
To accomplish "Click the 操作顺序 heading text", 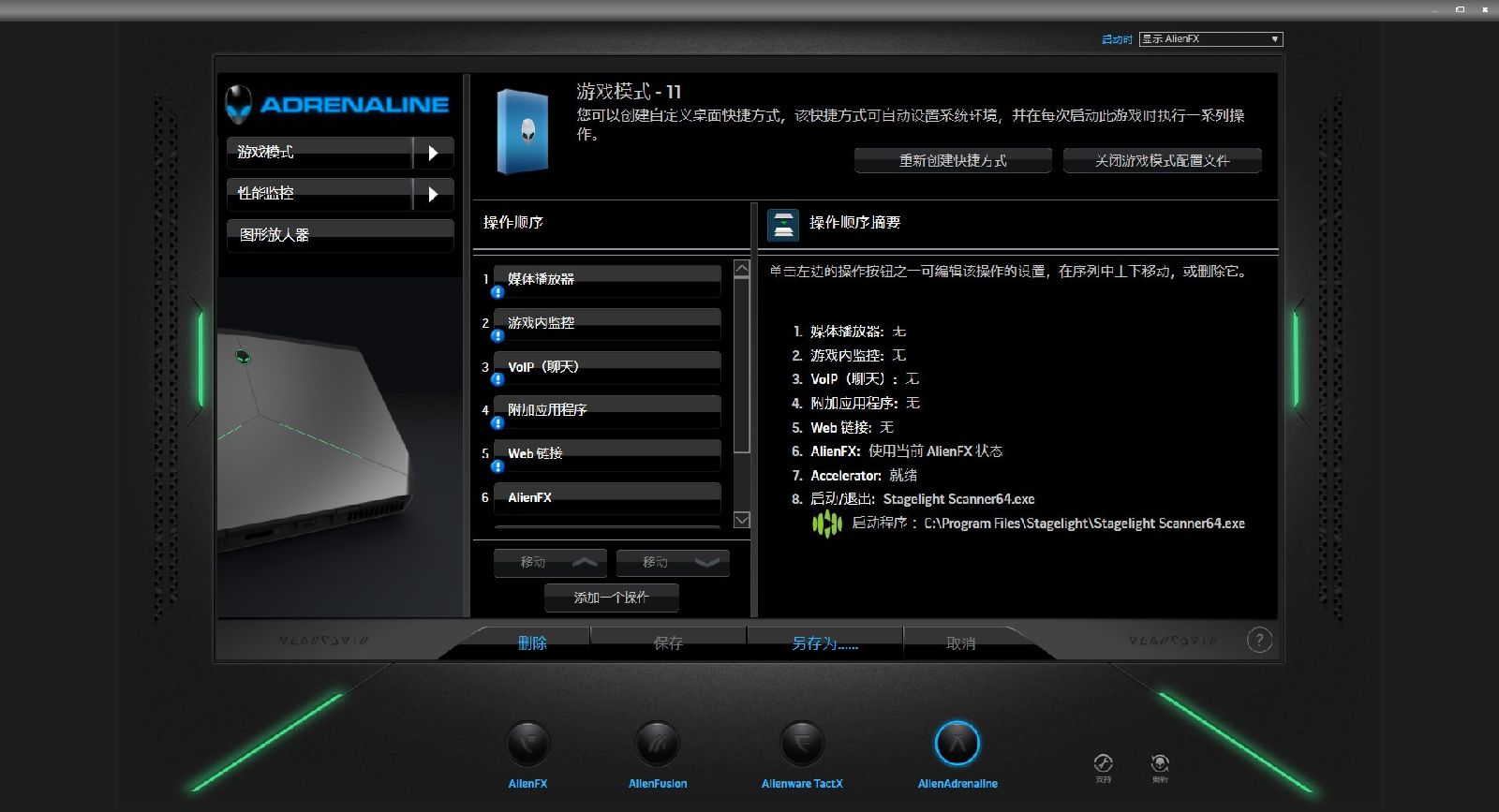I will click(513, 223).
